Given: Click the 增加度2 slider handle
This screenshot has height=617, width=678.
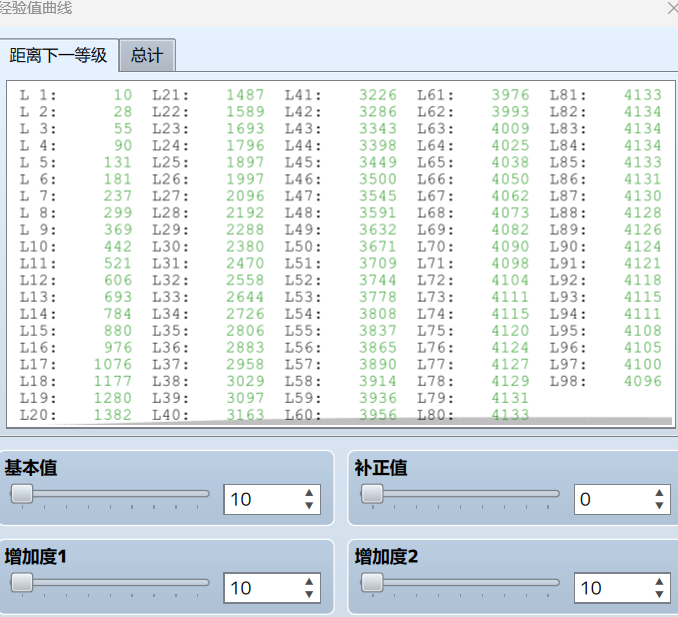Looking at the screenshot, I should (x=372, y=582).
